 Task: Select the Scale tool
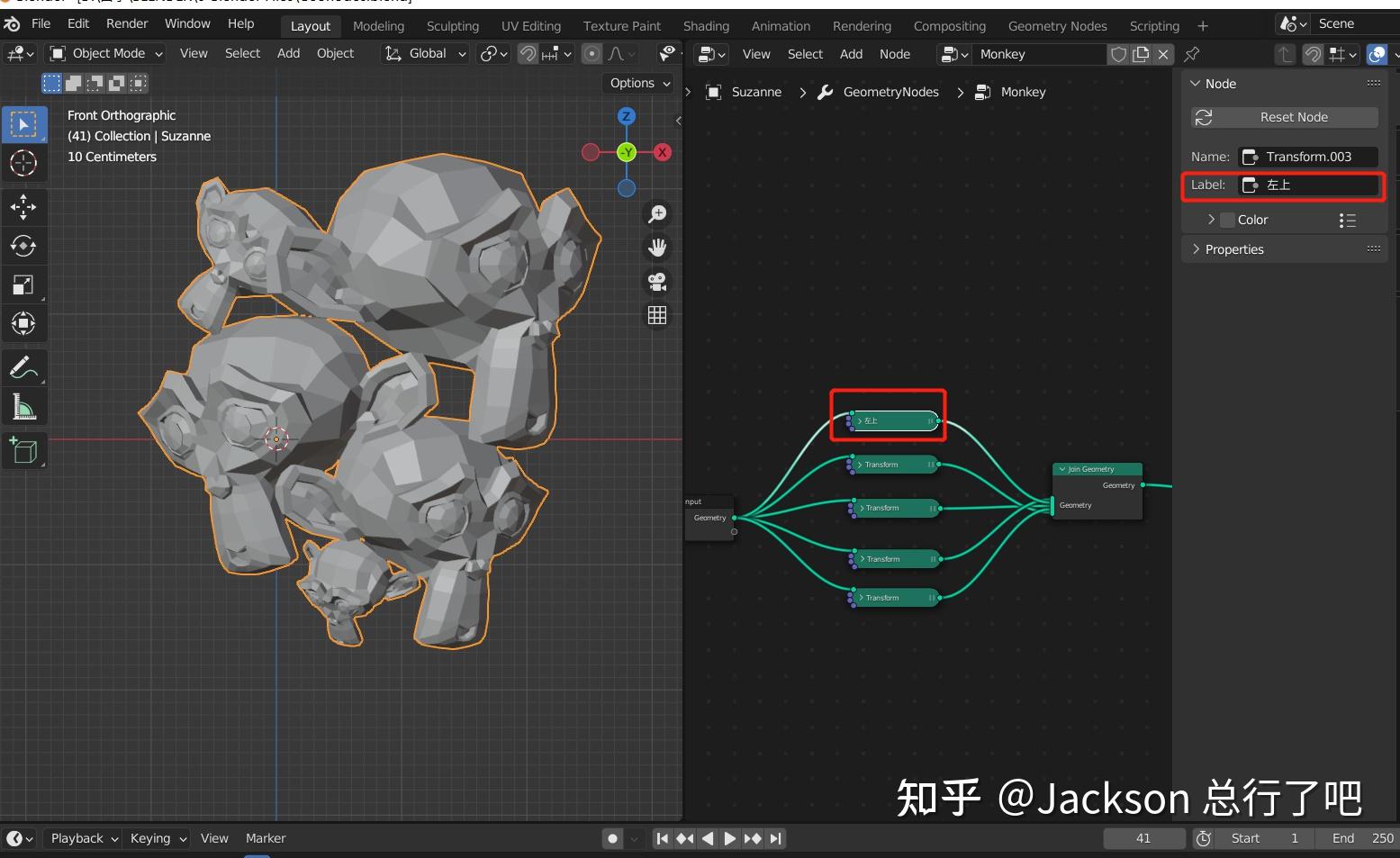(24, 284)
